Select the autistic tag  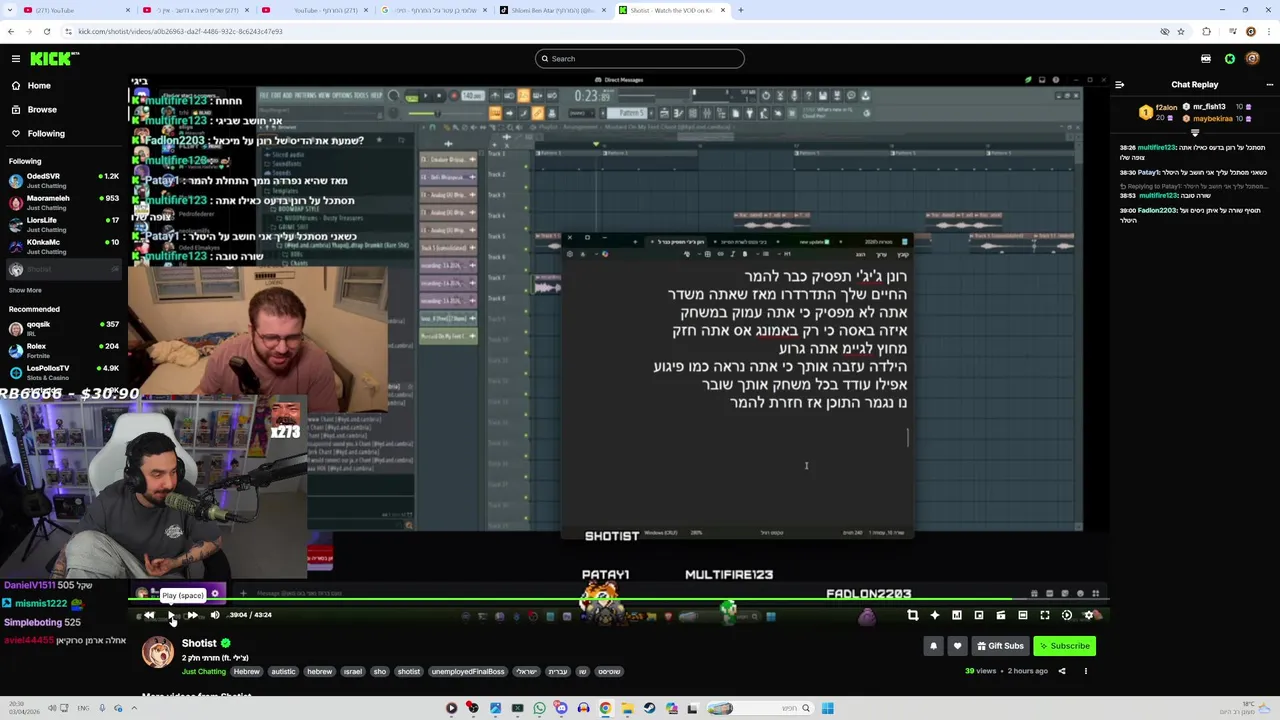pos(283,672)
